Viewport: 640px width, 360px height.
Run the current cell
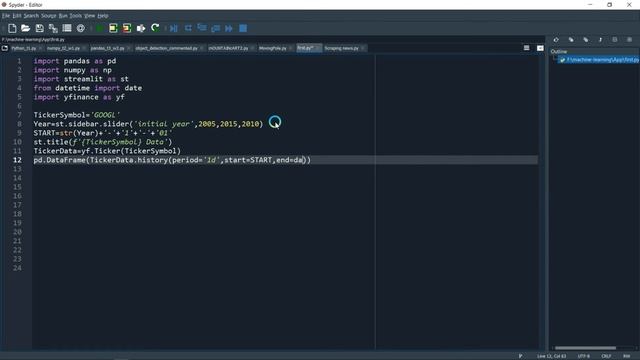click(113, 28)
